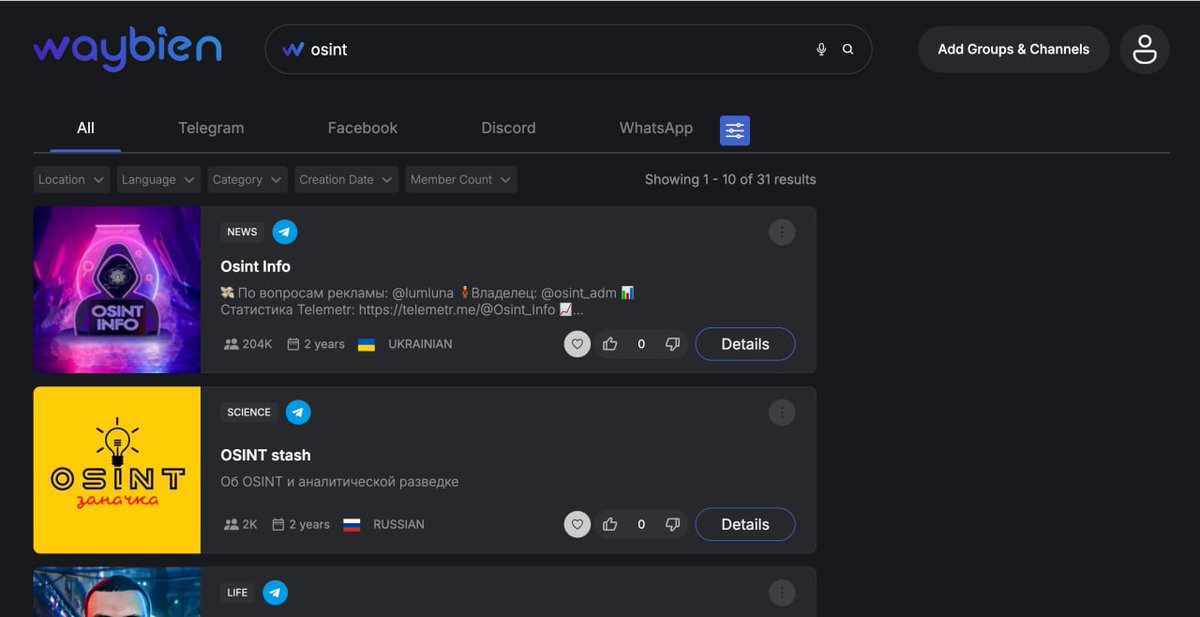The image size is (1200, 617).
Task: Click the Ukrainian flag icon
Action: tap(366, 344)
